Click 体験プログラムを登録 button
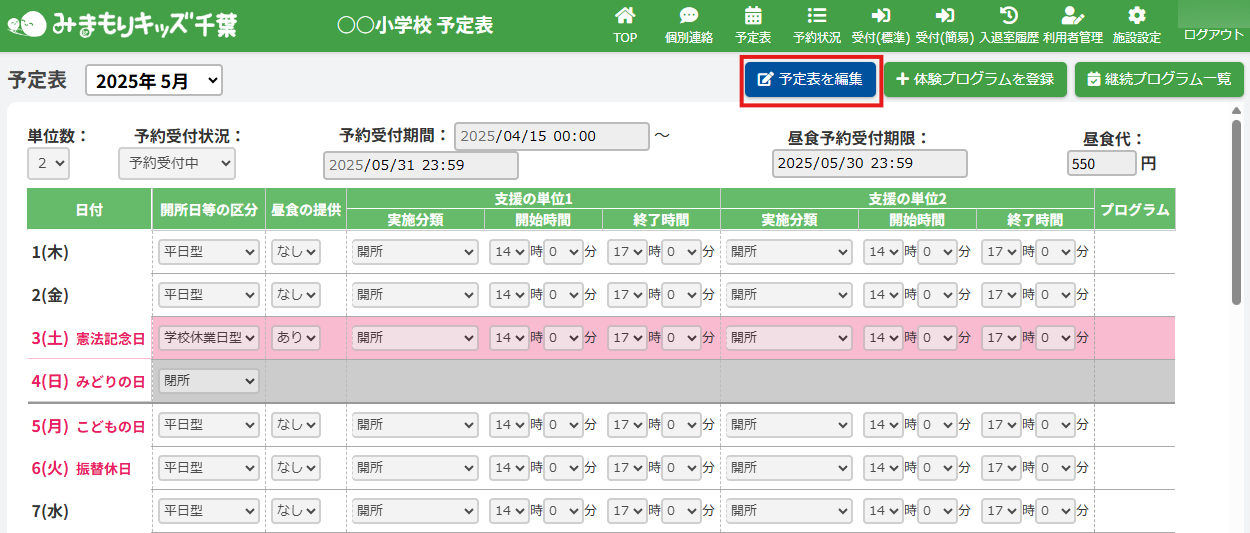Viewport: 1250px width, 533px height. coord(975,80)
